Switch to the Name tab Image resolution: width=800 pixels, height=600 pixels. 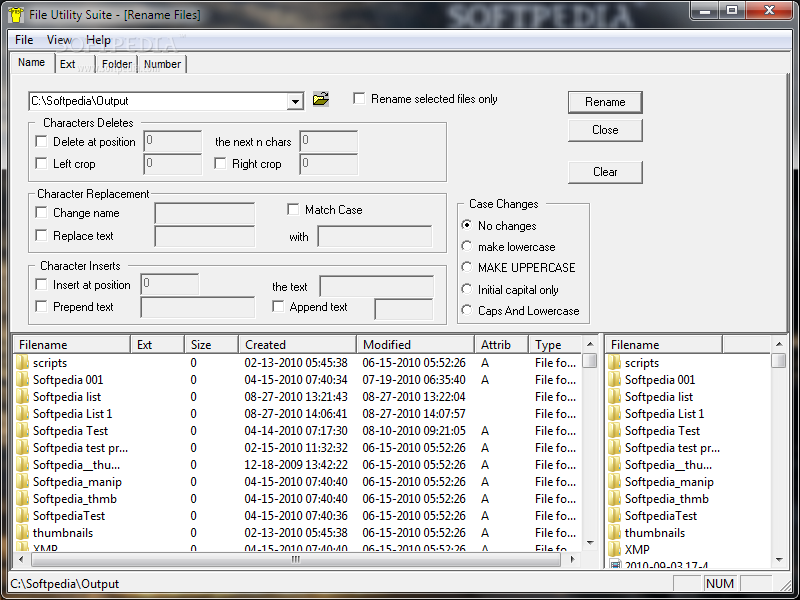pos(32,62)
